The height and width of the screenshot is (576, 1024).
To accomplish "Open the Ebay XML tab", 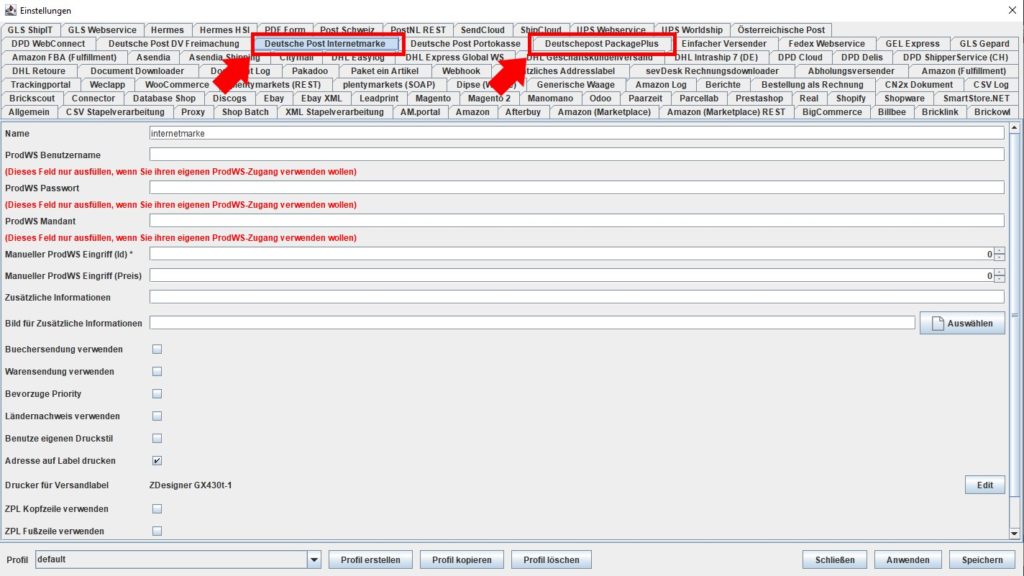I will click(x=321, y=99).
